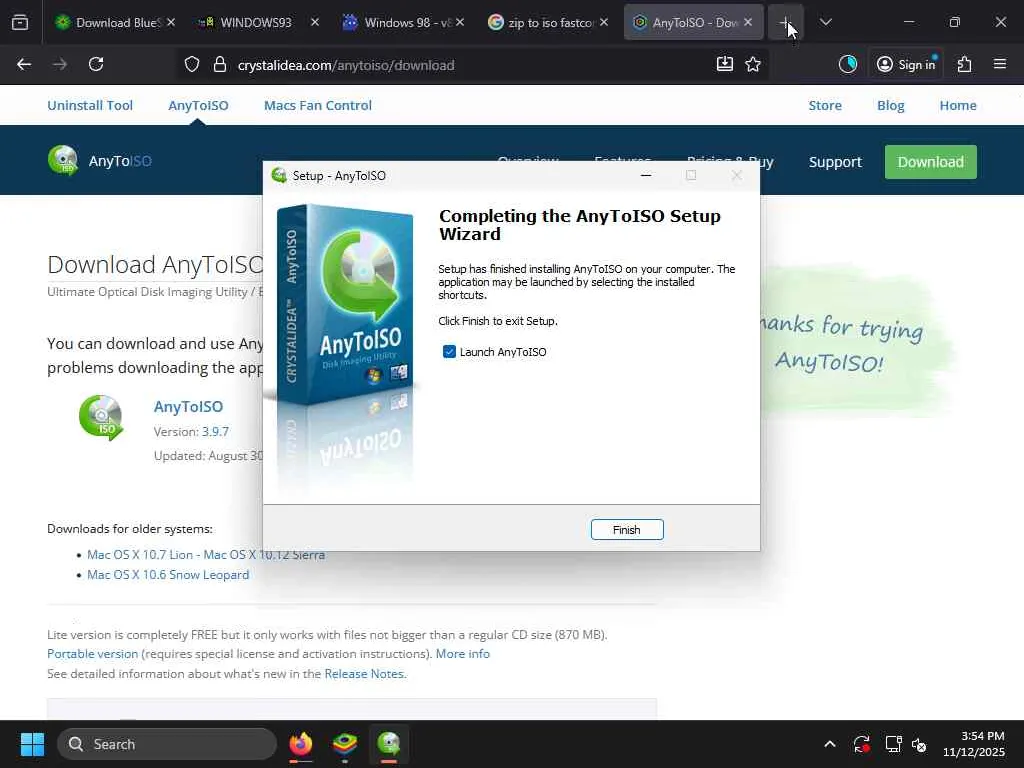
Task: Close the Windows 98 tab
Action: [460, 22]
